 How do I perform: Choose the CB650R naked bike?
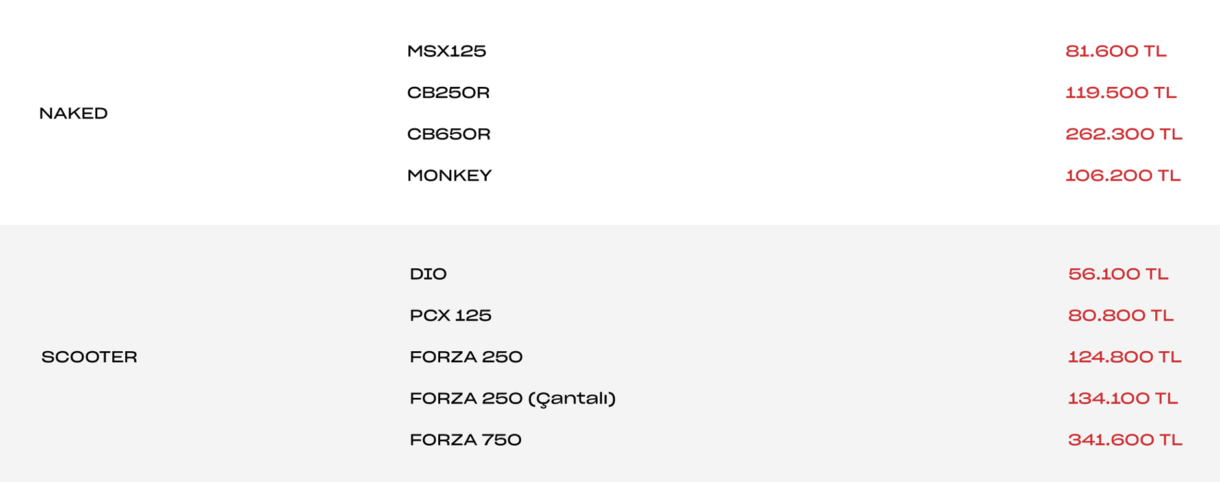click(x=449, y=134)
